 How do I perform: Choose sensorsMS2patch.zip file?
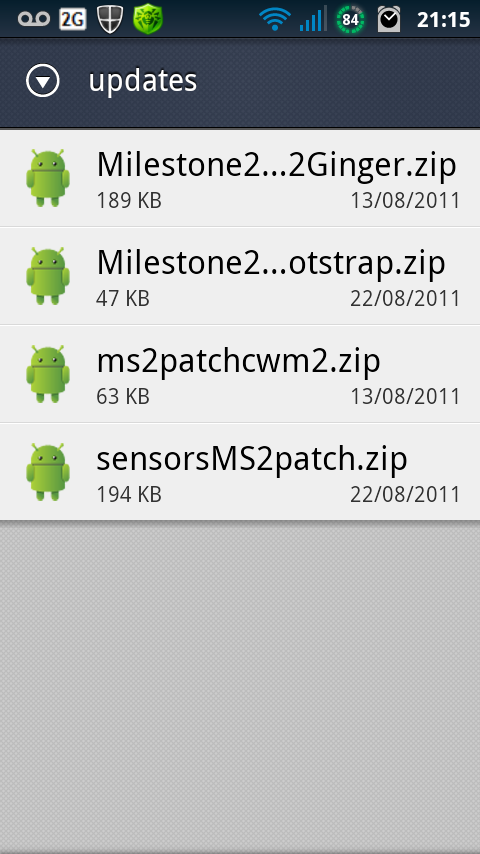(x=240, y=472)
